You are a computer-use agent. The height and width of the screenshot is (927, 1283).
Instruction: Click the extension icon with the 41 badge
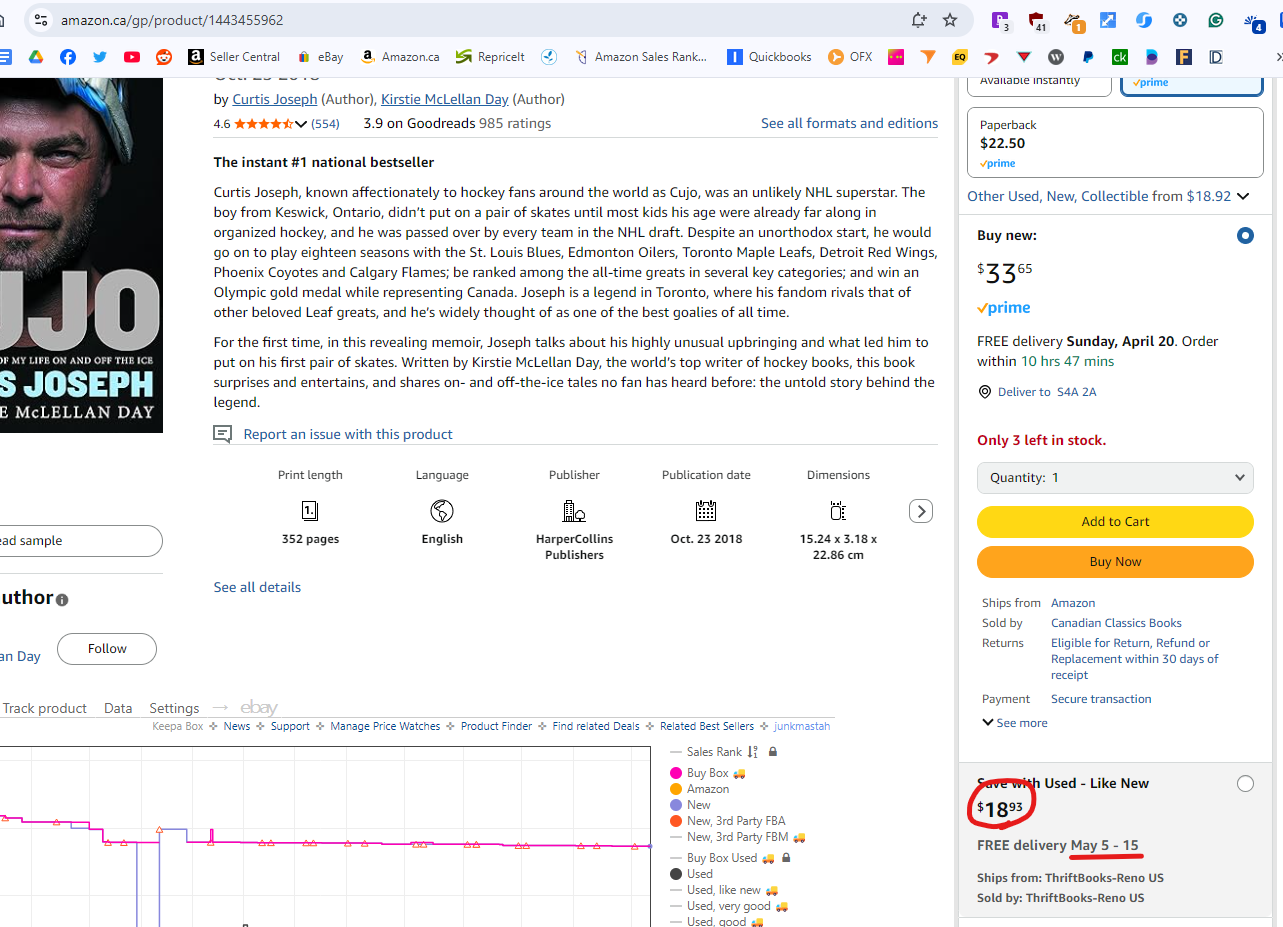tap(1037, 21)
